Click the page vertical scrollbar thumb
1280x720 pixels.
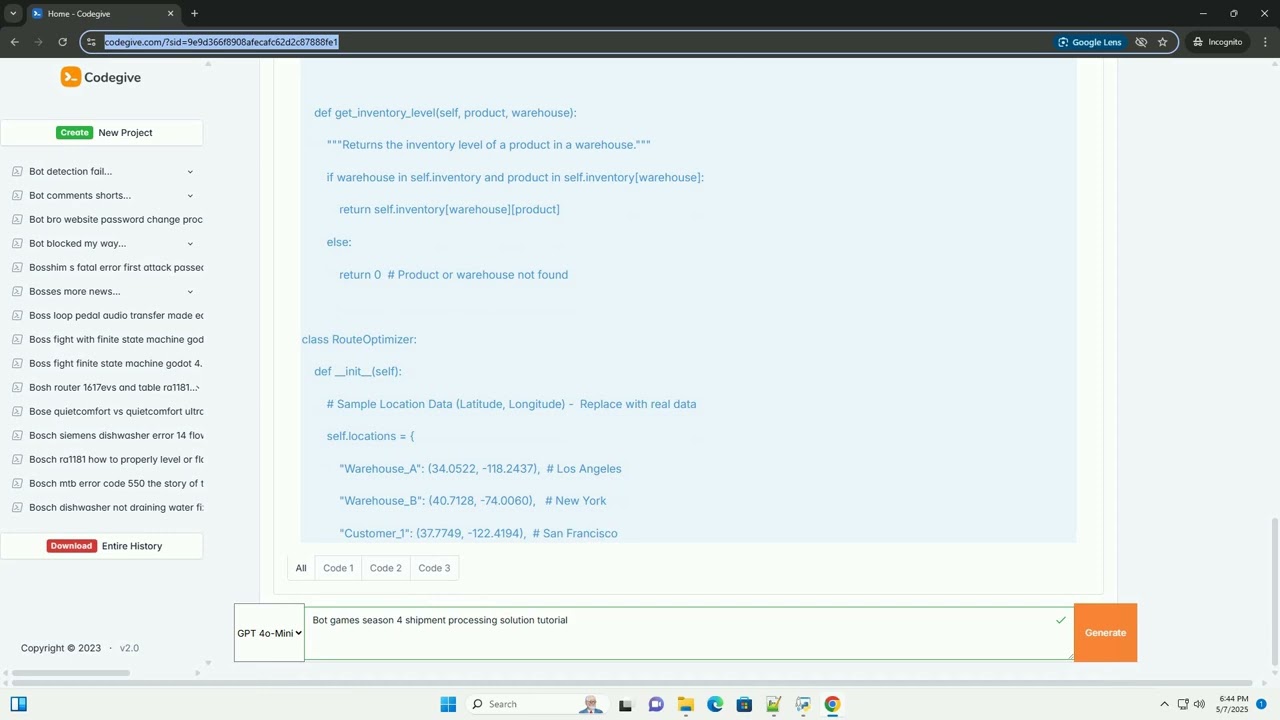point(1274,590)
